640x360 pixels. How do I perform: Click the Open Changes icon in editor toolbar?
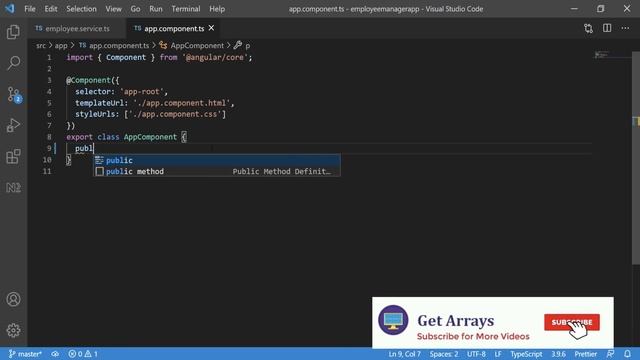coord(588,28)
